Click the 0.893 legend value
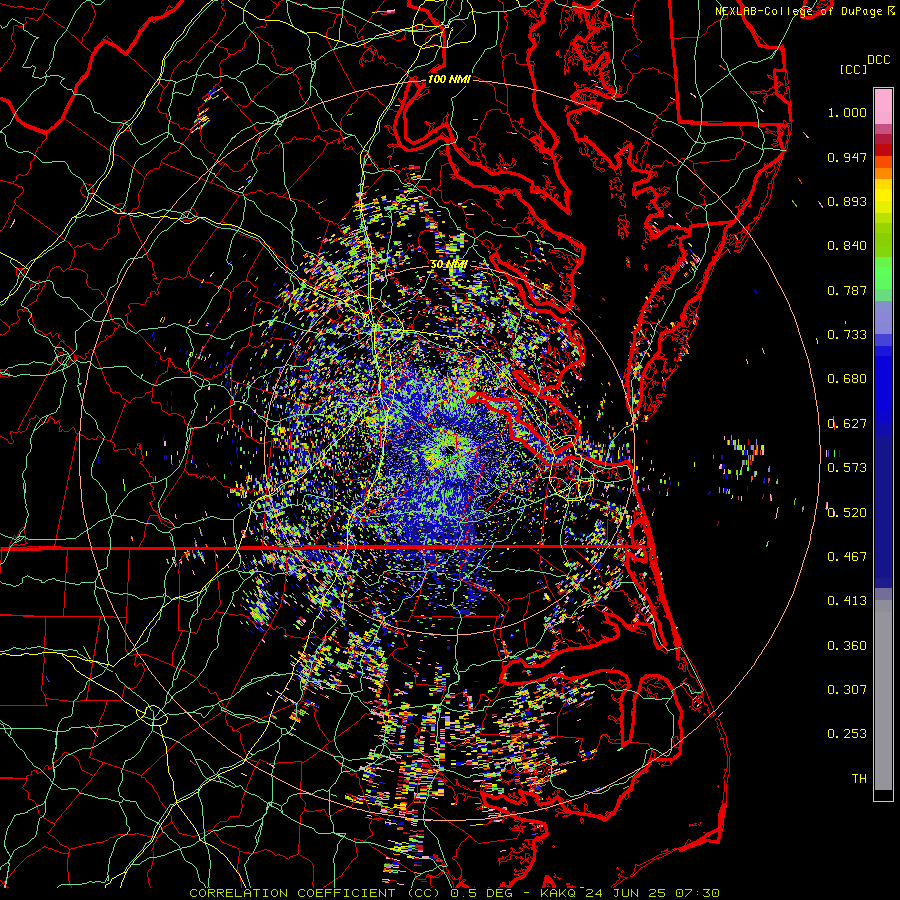 (x=847, y=201)
